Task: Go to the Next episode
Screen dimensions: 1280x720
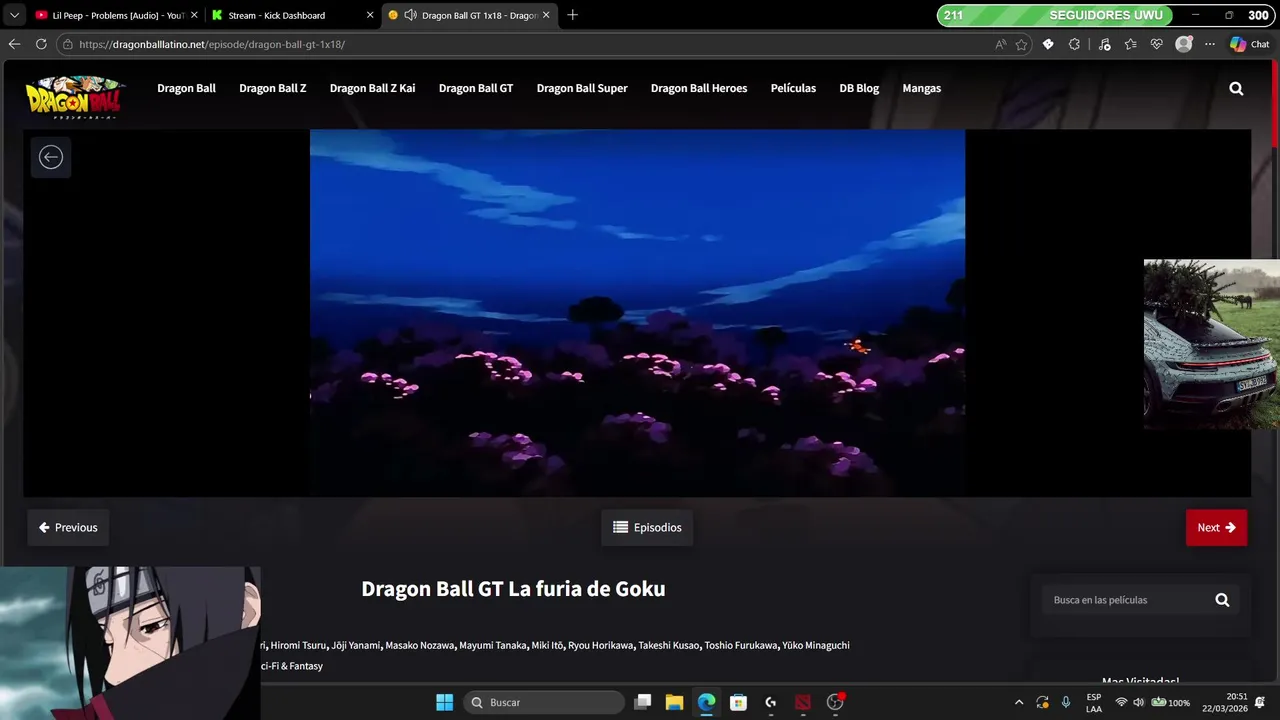Action: (1216, 527)
